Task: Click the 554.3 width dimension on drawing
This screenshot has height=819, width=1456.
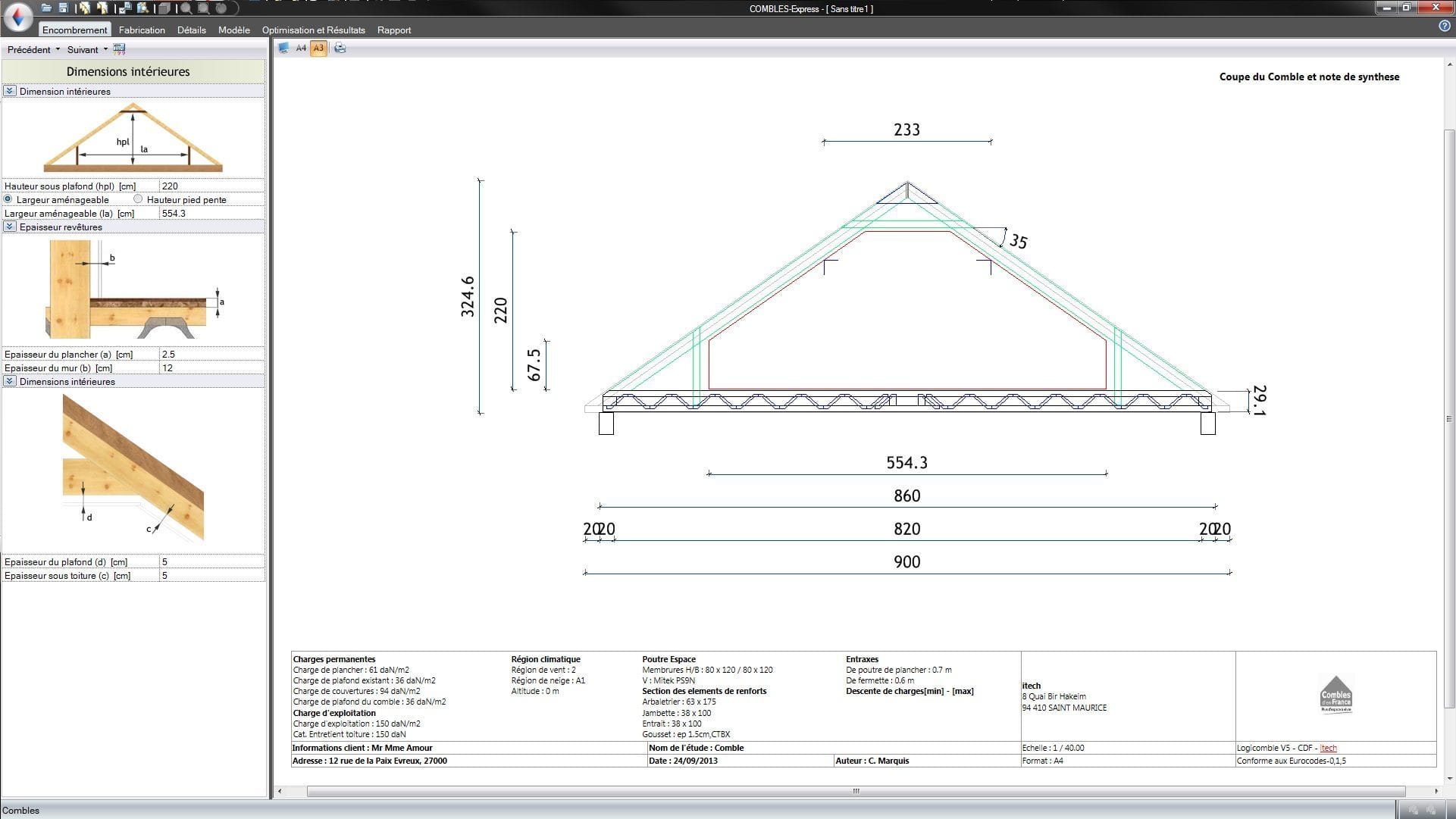Action: click(x=906, y=462)
